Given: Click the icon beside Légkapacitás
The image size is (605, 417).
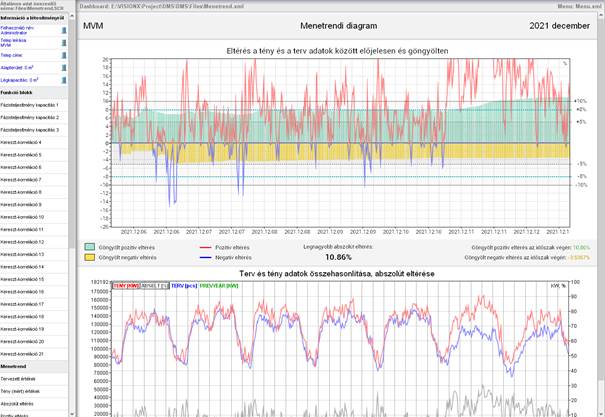Looking at the screenshot, I should tap(65, 79).
